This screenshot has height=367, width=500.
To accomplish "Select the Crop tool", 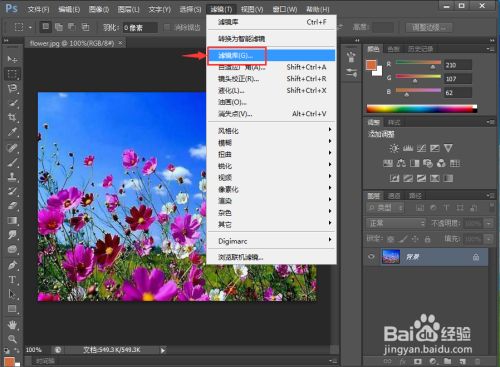I will pyautogui.click(x=12, y=117).
